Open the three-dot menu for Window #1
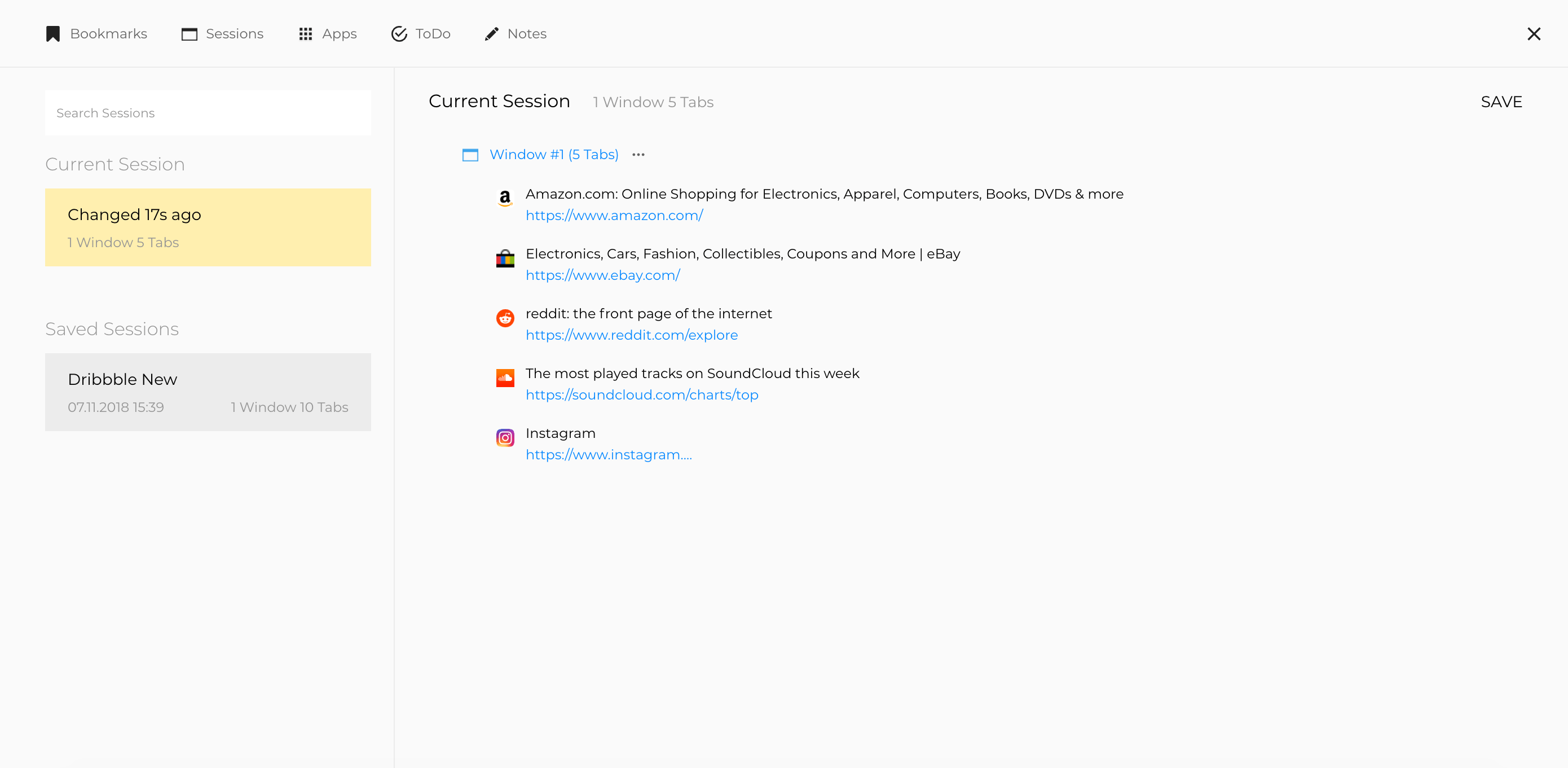Viewport: 1568px width, 768px height. pos(638,155)
